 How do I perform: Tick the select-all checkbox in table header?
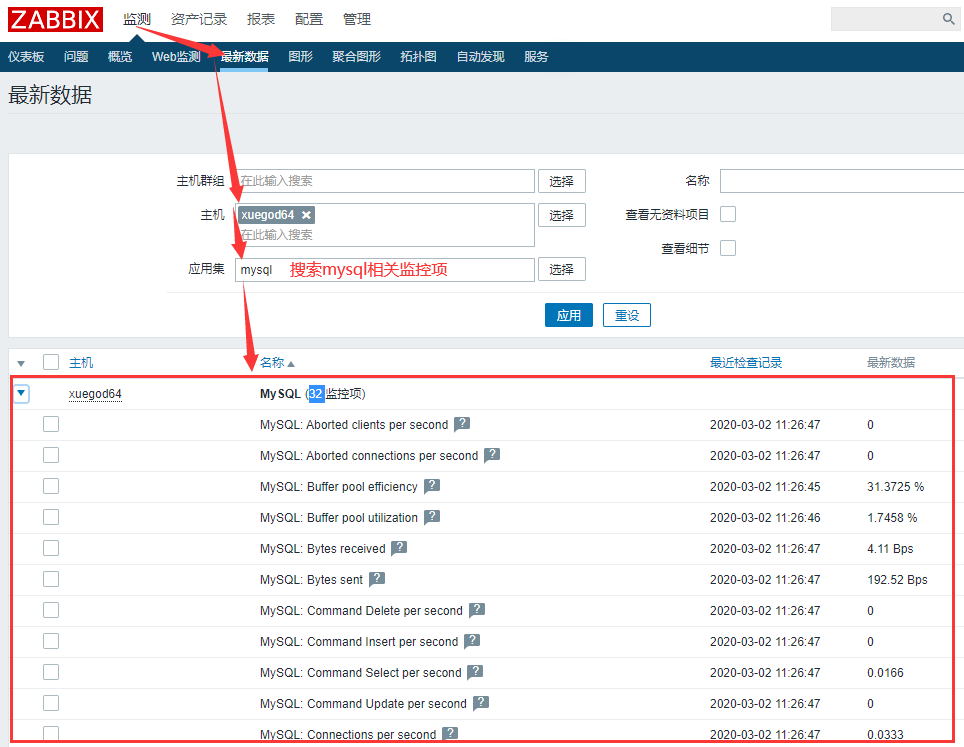pyautogui.click(x=51, y=362)
